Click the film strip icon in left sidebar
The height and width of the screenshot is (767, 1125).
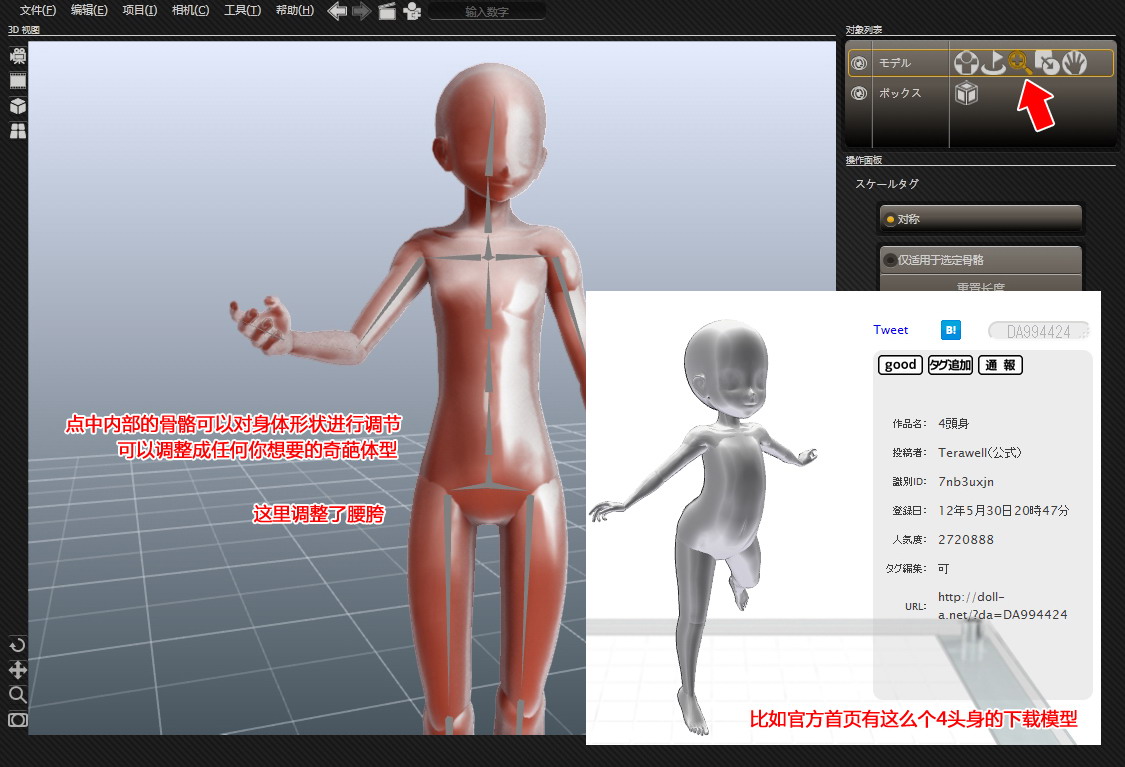[x=17, y=81]
